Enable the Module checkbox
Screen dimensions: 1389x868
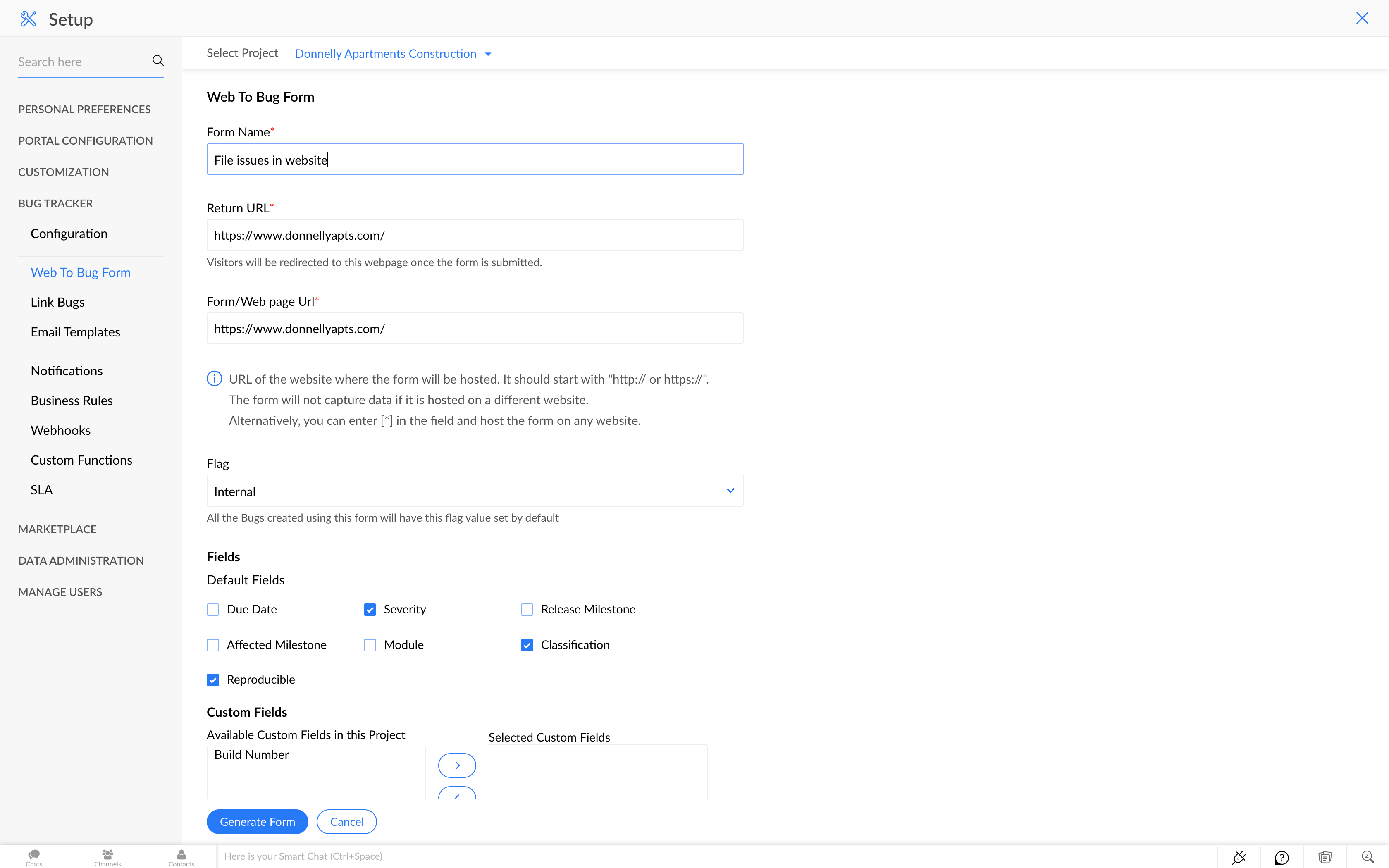[370, 645]
